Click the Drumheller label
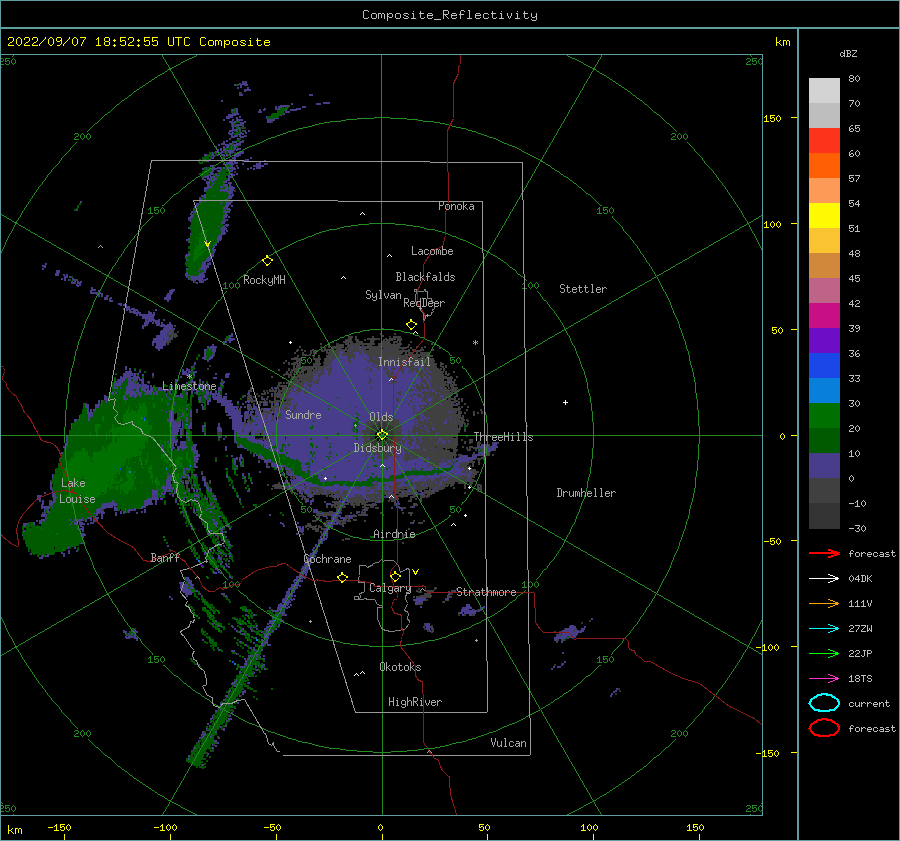The image size is (900, 841). tap(586, 493)
